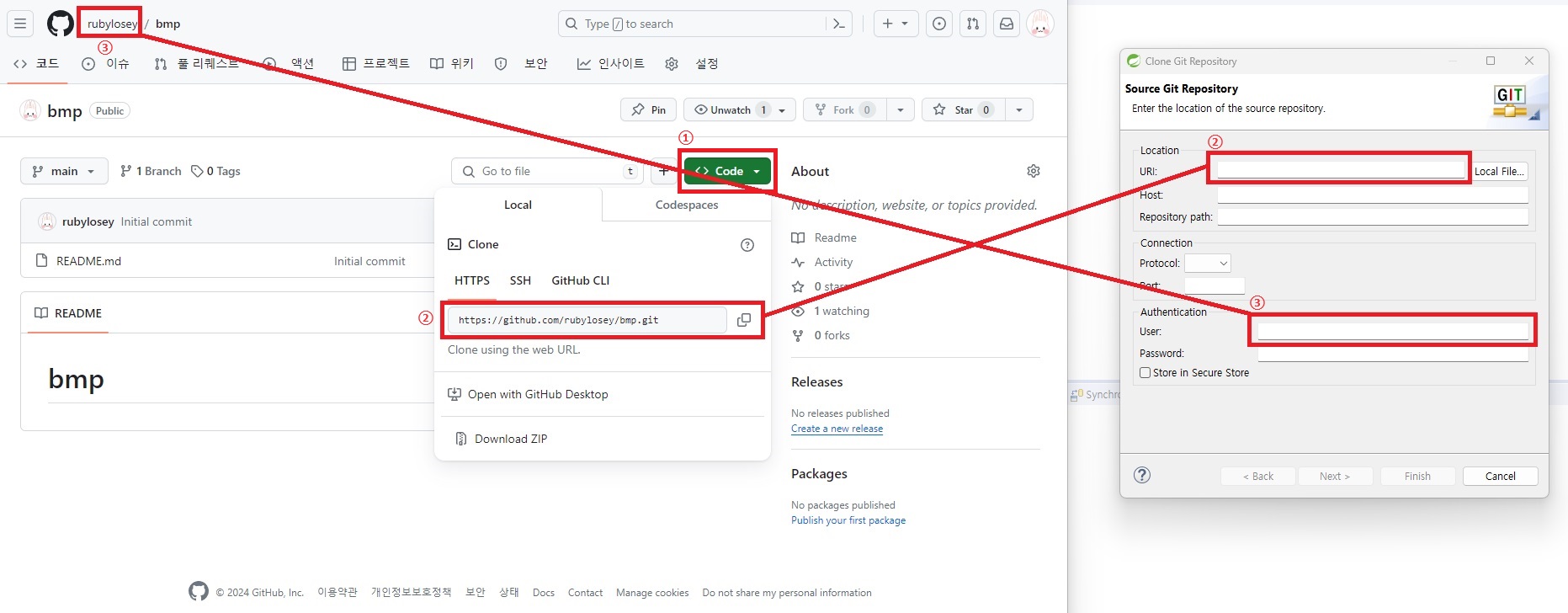Edit repository details via About gear icon
Image resolution: width=1568 pixels, height=613 pixels.
click(1034, 171)
